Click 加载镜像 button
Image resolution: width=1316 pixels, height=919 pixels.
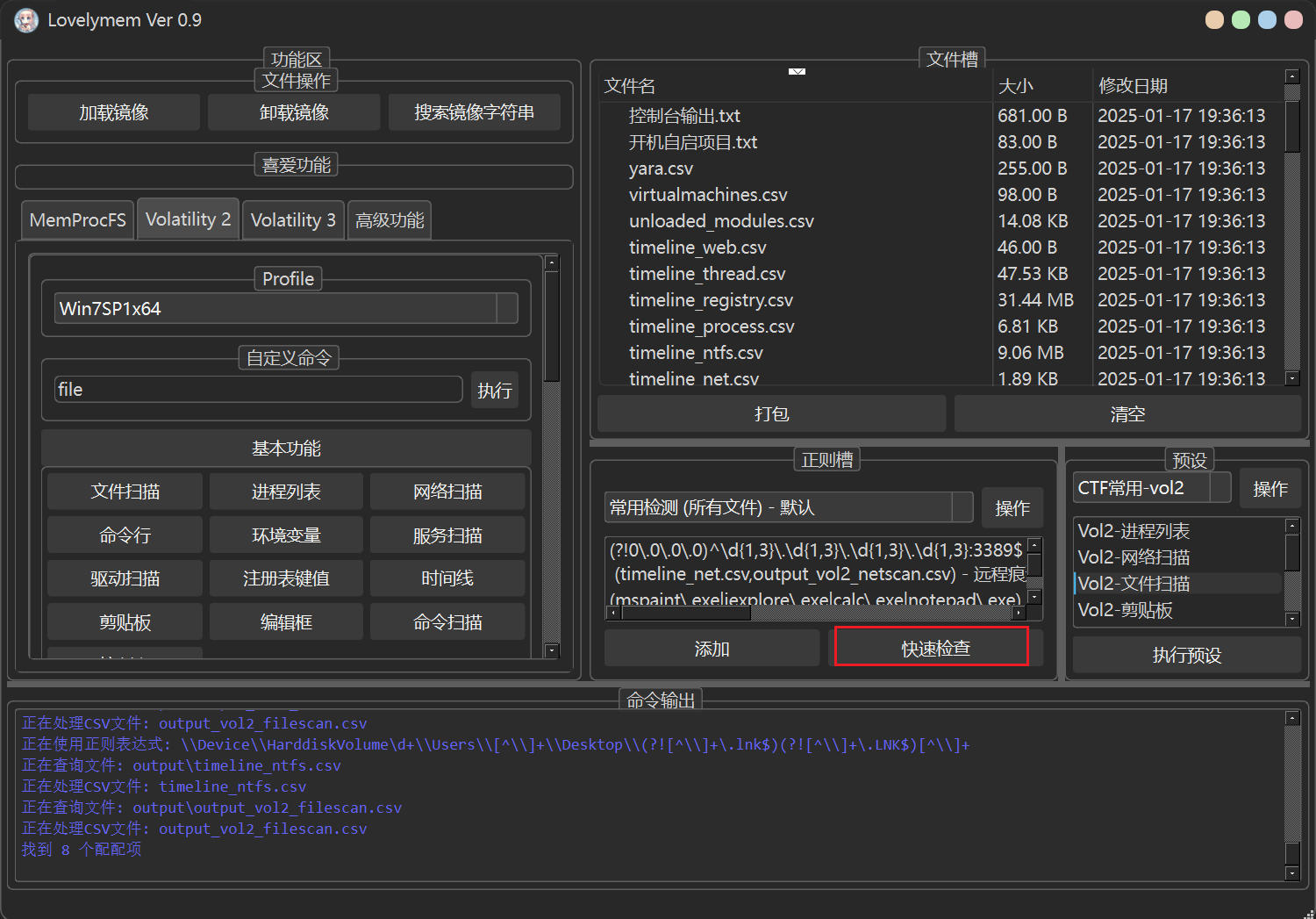pyautogui.click(x=114, y=112)
